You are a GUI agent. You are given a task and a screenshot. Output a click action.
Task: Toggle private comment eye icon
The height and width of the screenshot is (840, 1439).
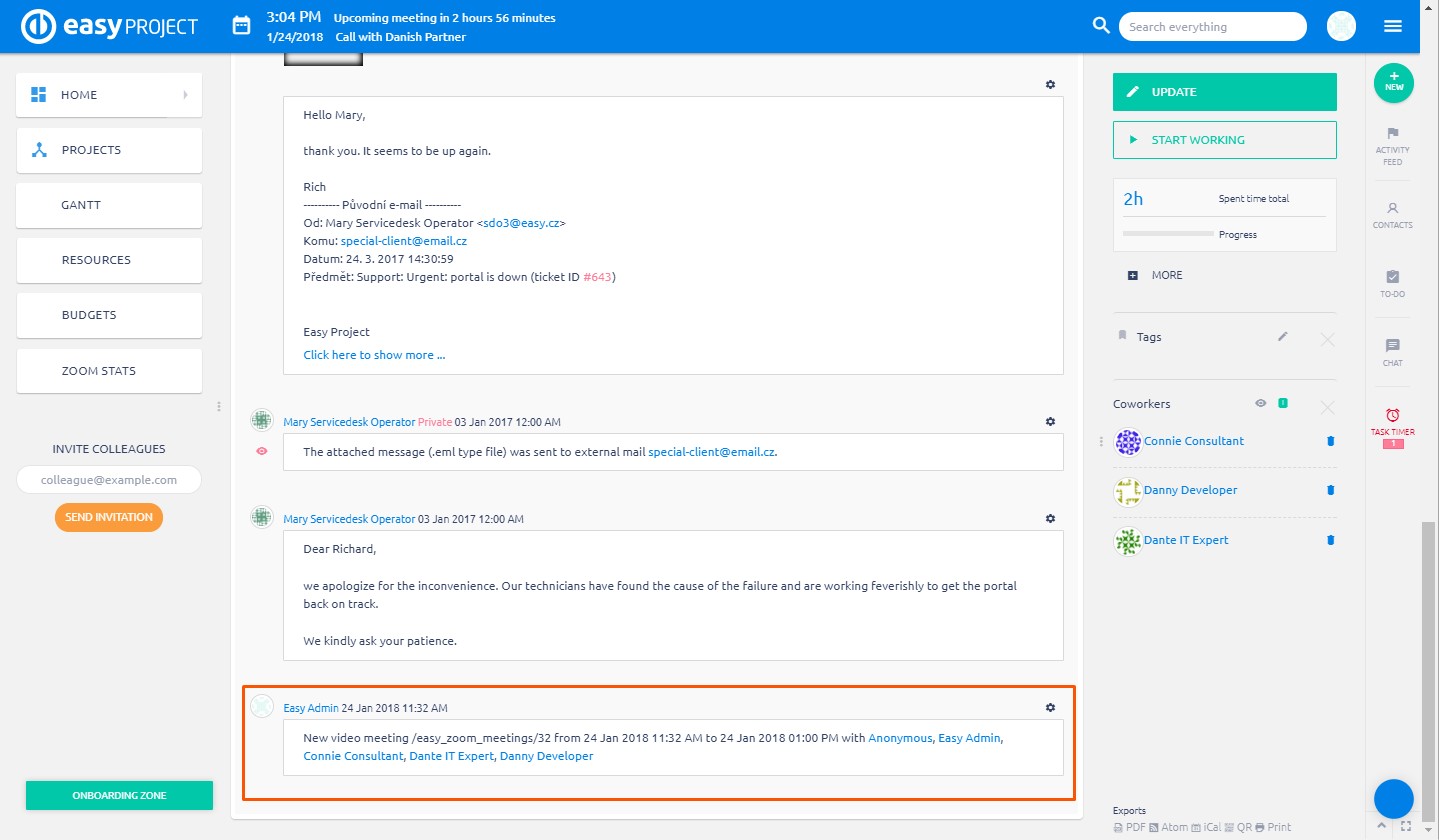click(262, 452)
